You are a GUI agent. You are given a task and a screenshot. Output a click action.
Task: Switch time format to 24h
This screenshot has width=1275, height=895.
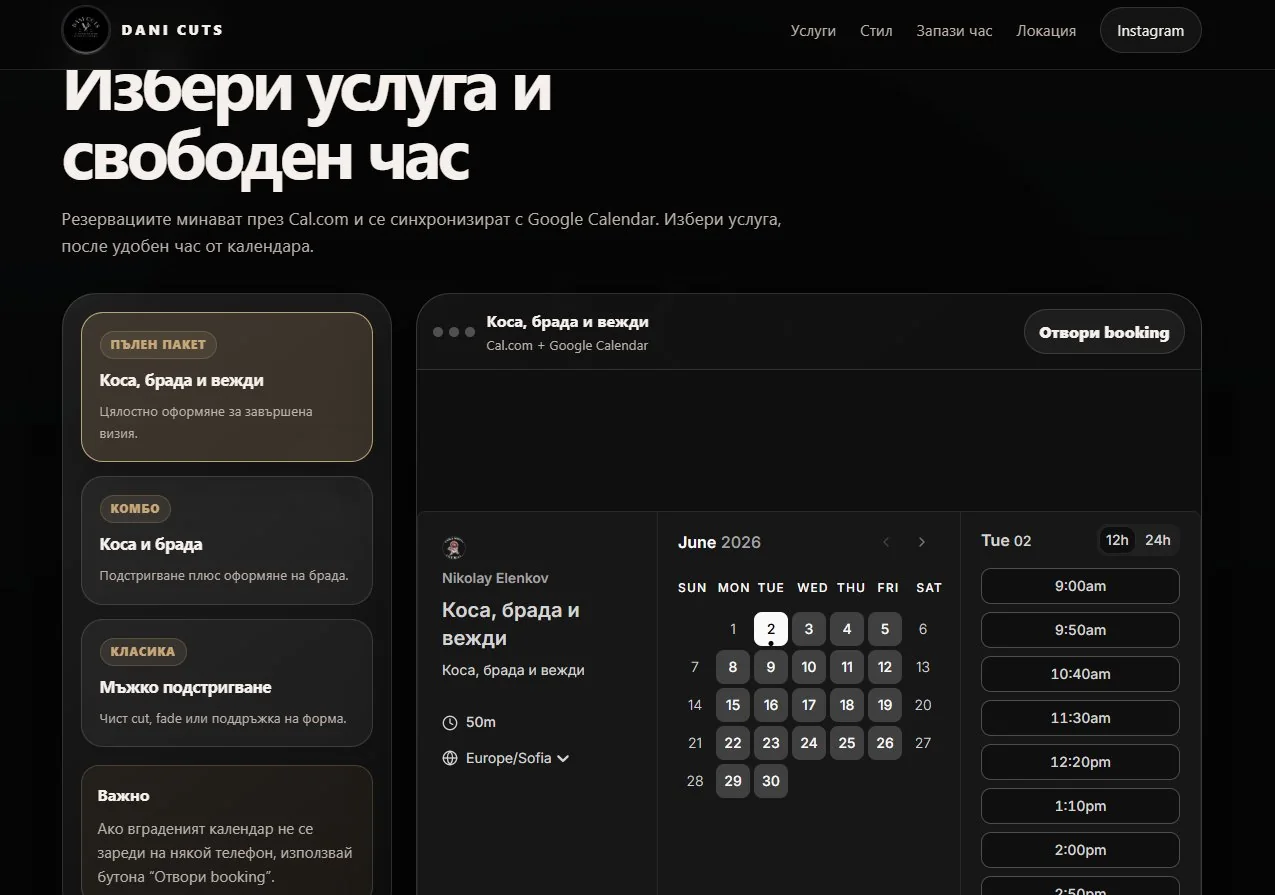(1157, 540)
